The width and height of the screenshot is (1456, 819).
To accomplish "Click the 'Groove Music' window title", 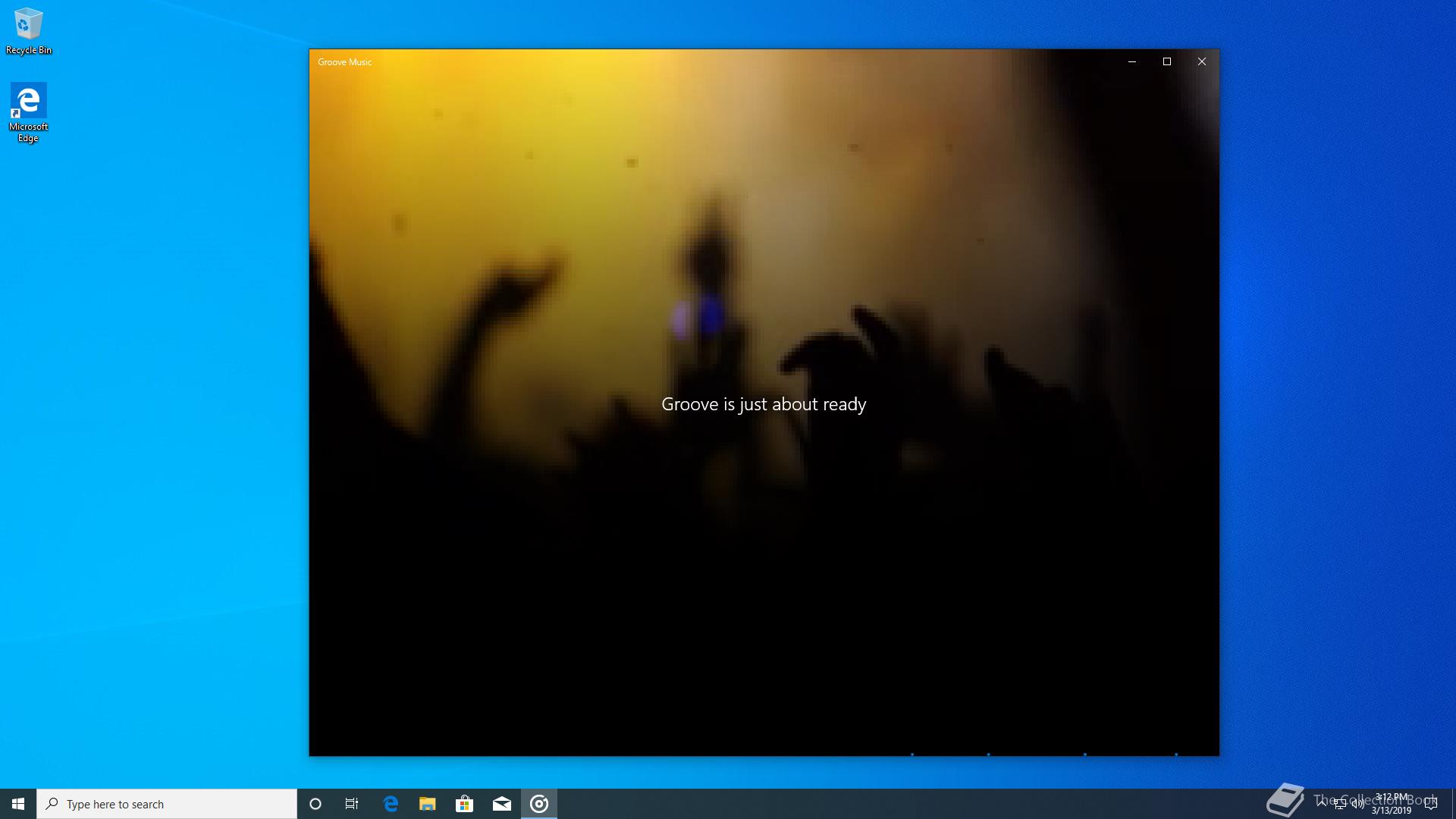I will click(x=344, y=62).
